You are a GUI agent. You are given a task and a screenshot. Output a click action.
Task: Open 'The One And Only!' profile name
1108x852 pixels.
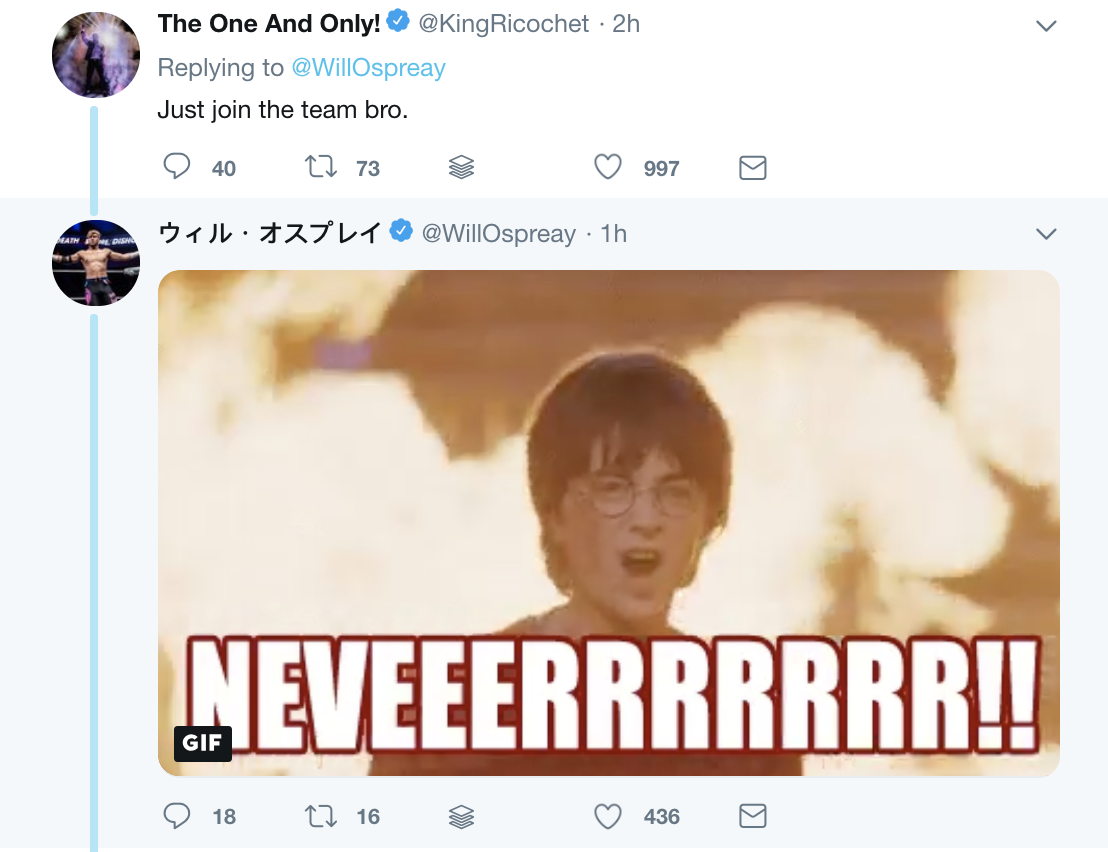click(269, 24)
